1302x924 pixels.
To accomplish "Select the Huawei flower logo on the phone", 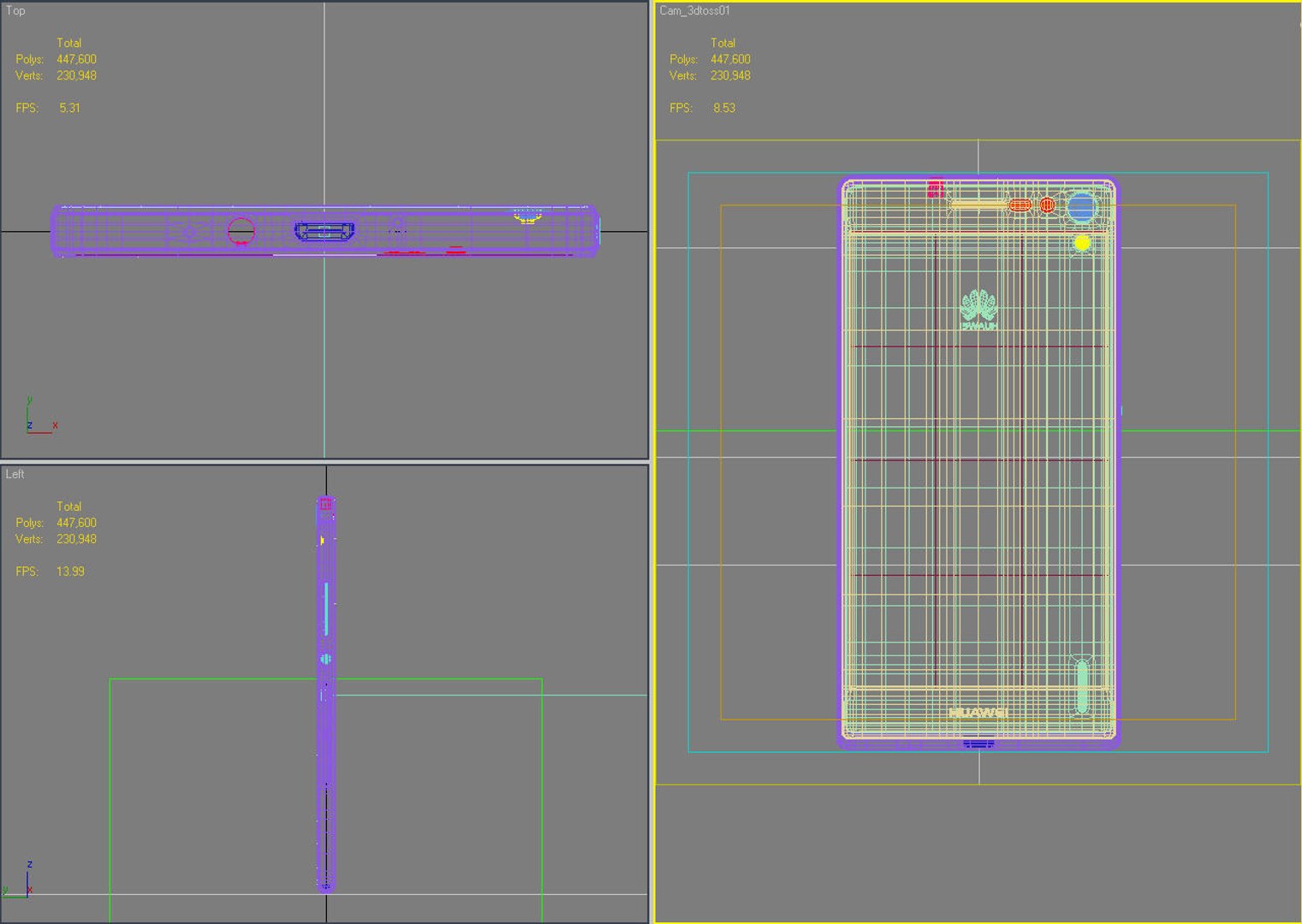I will (x=979, y=306).
